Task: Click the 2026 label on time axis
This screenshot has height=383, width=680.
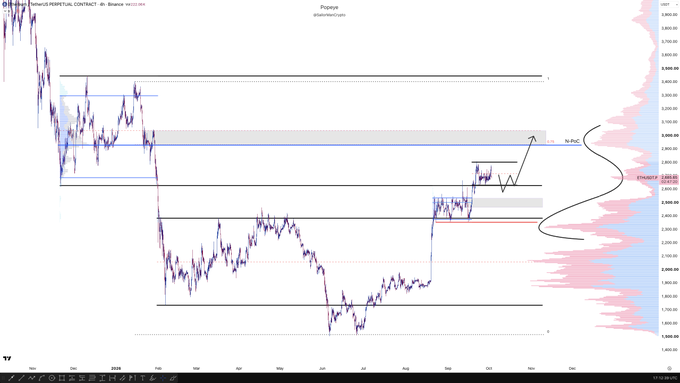Action: [116, 368]
